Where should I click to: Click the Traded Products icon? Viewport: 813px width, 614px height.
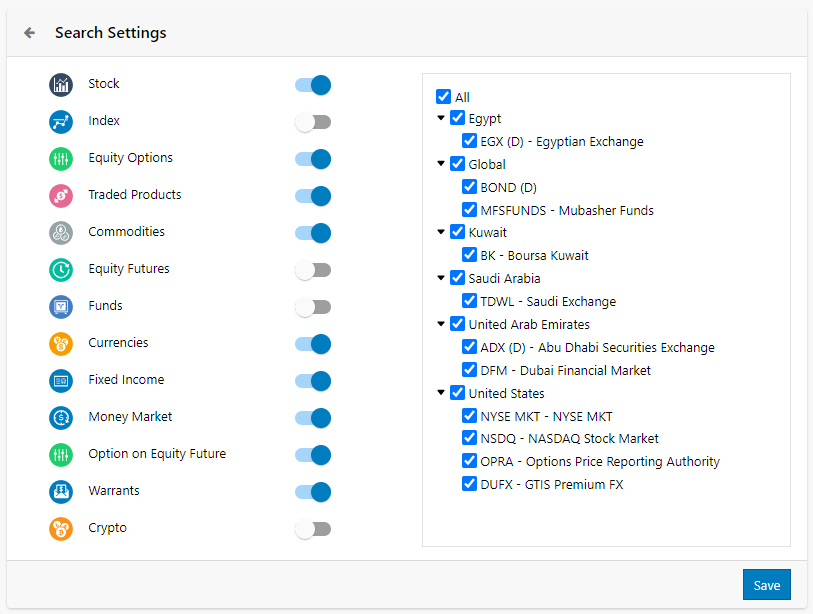pos(61,196)
